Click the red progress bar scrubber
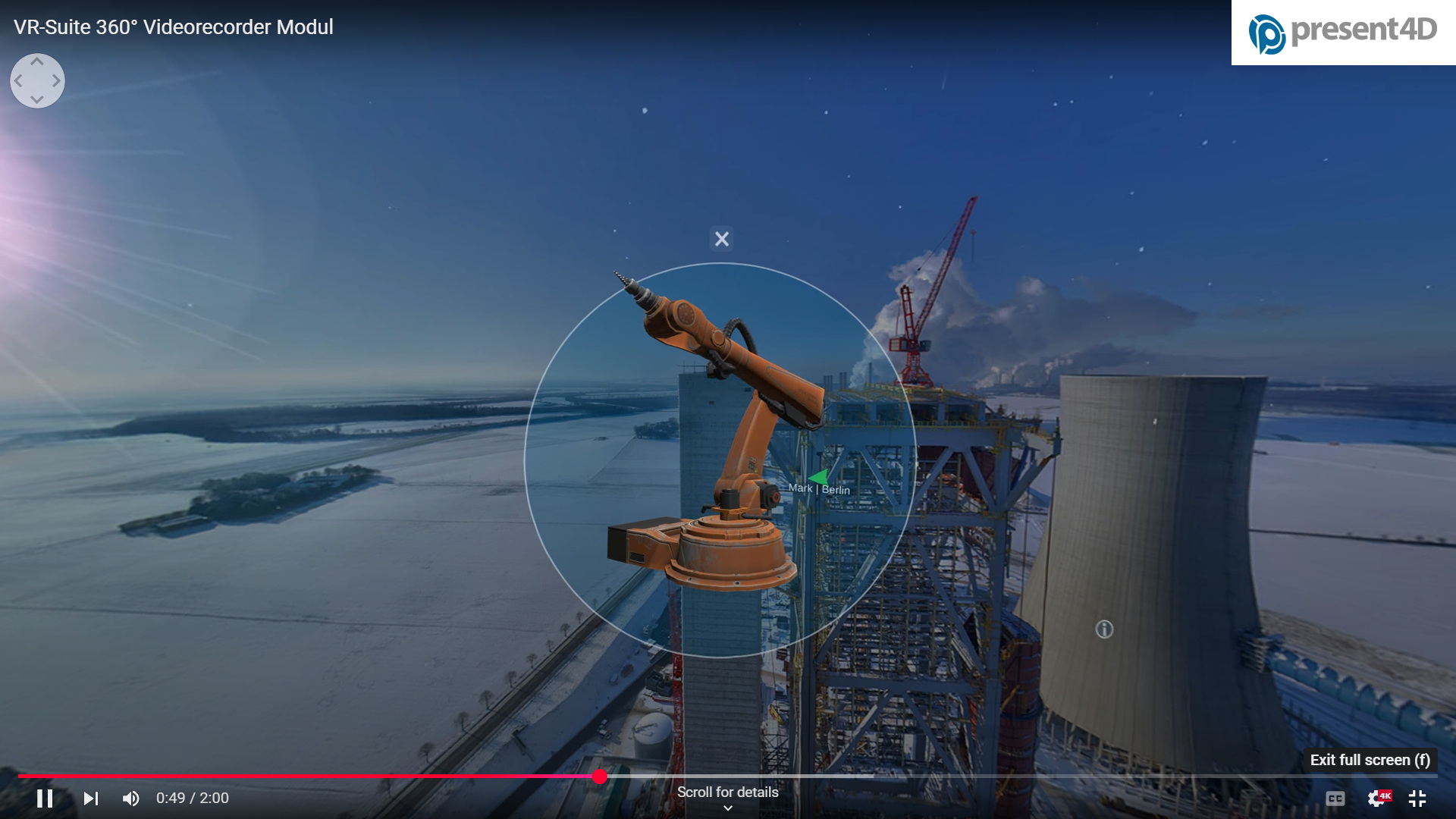1456x819 pixels. tap(600, 776)
